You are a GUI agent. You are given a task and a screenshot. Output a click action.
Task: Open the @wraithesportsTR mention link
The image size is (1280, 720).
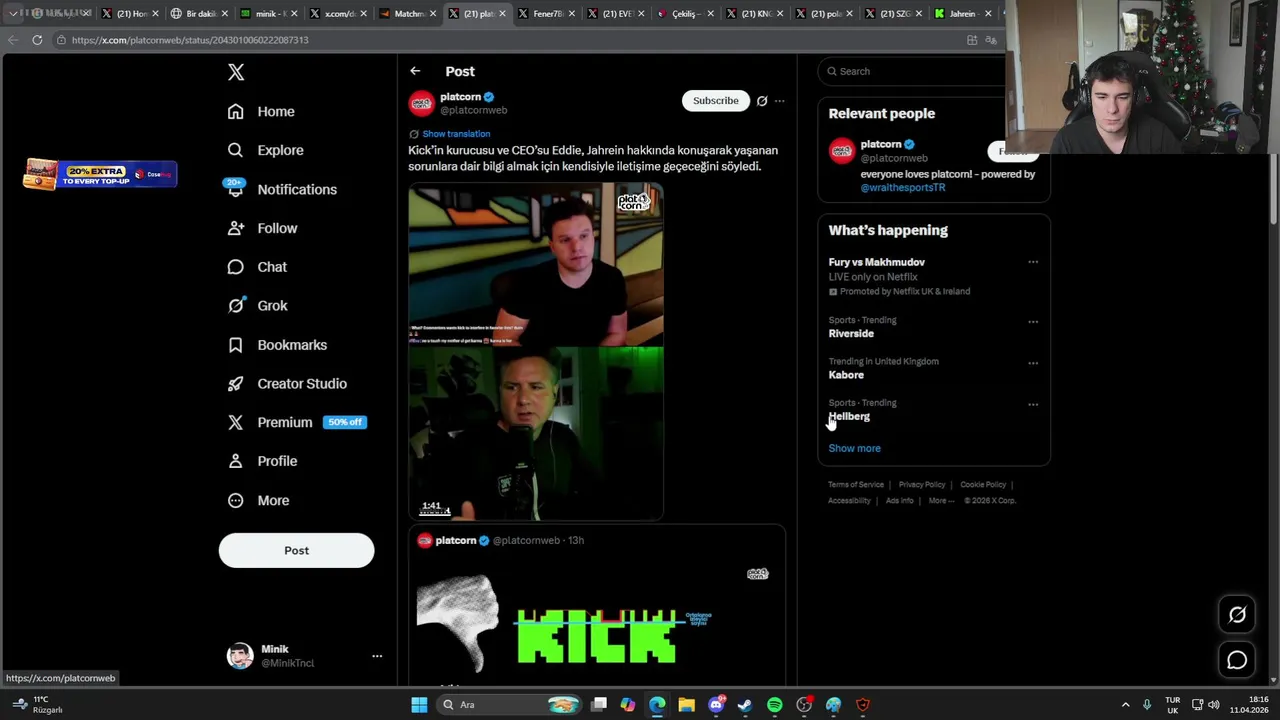(x=903, y=187)
